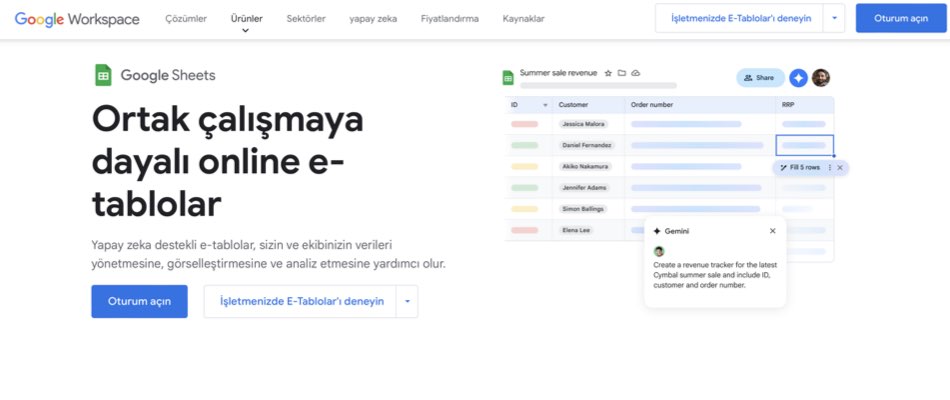
Task: Click the folder icon beside the spreadsheet title
Action: 622,73
